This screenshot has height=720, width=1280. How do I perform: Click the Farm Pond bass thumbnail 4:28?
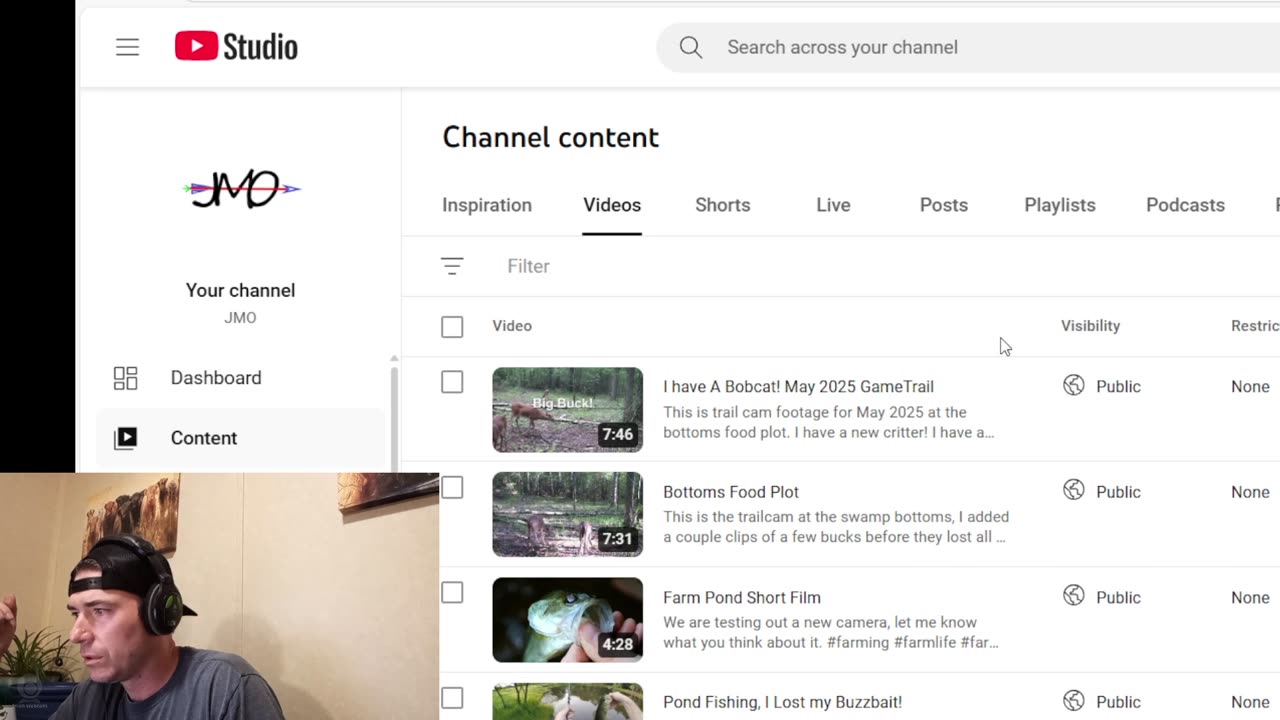point(567,620)
